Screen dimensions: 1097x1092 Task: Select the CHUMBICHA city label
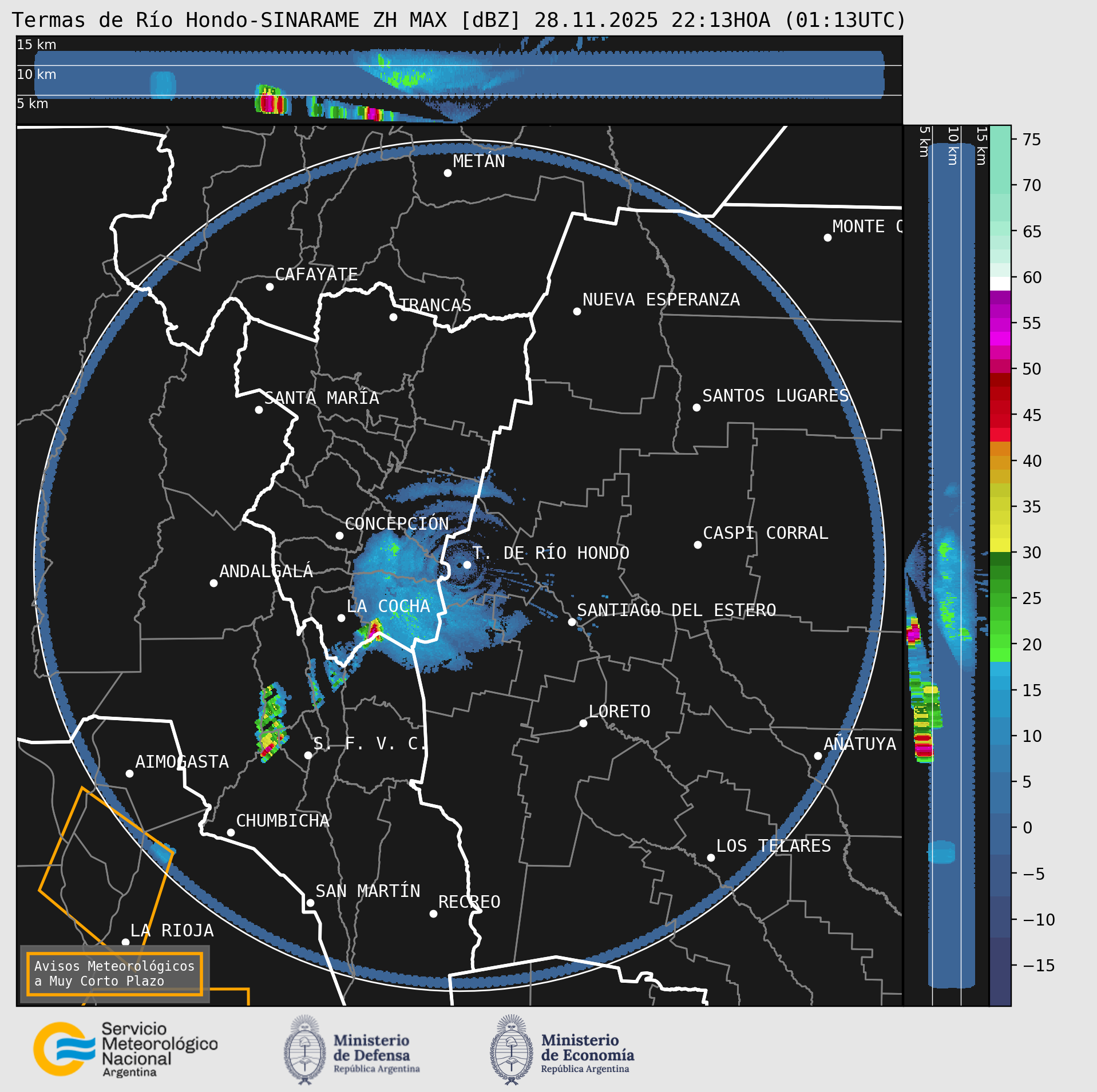(283, 821)
